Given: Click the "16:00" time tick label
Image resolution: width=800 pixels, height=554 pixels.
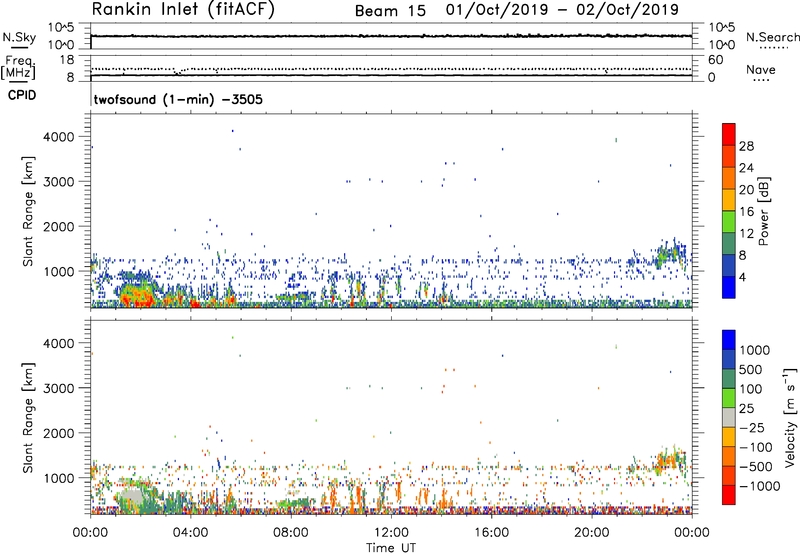Looking at the screenshot, I should (491, 533).
